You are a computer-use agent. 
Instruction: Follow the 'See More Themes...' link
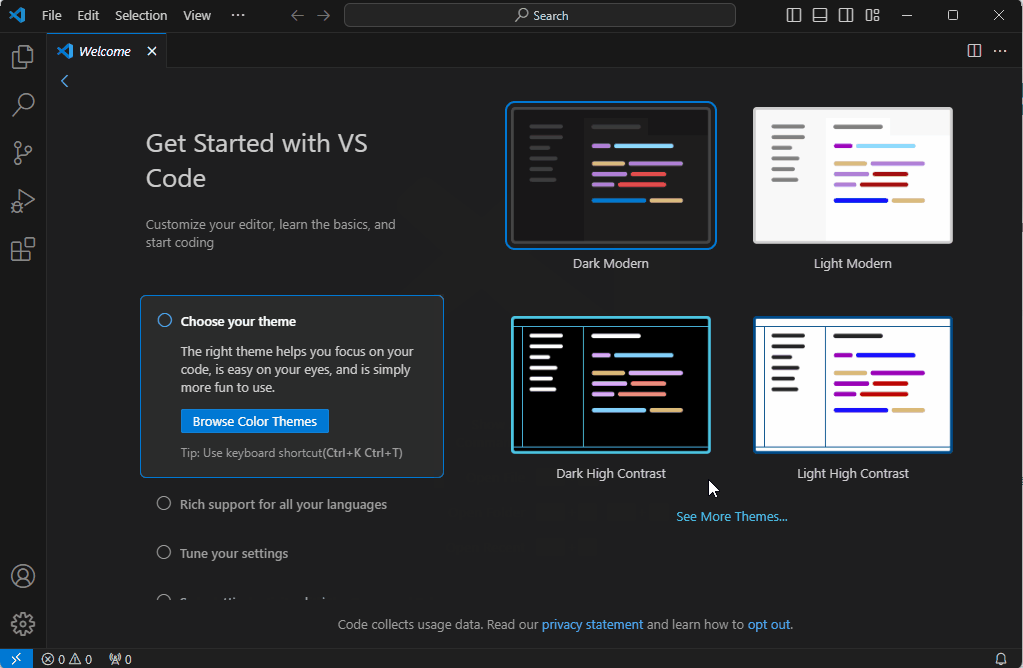click(x=732, y=516)
